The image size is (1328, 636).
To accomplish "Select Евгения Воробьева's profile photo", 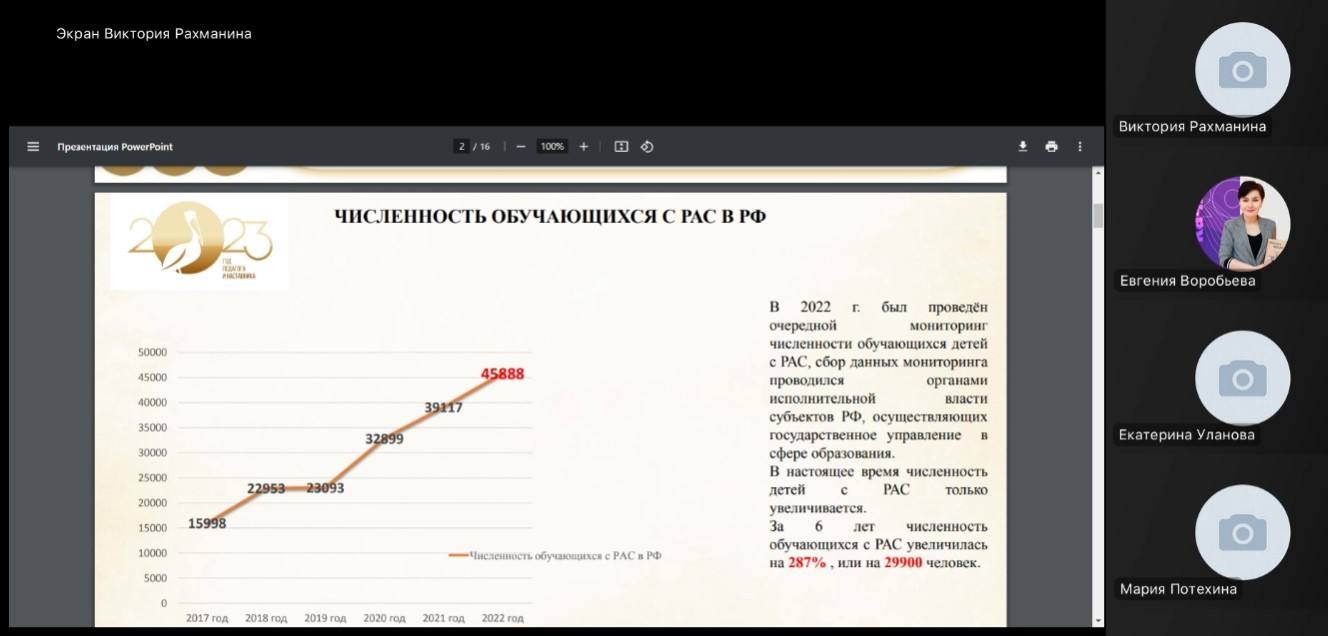I will coord(1242,224).
